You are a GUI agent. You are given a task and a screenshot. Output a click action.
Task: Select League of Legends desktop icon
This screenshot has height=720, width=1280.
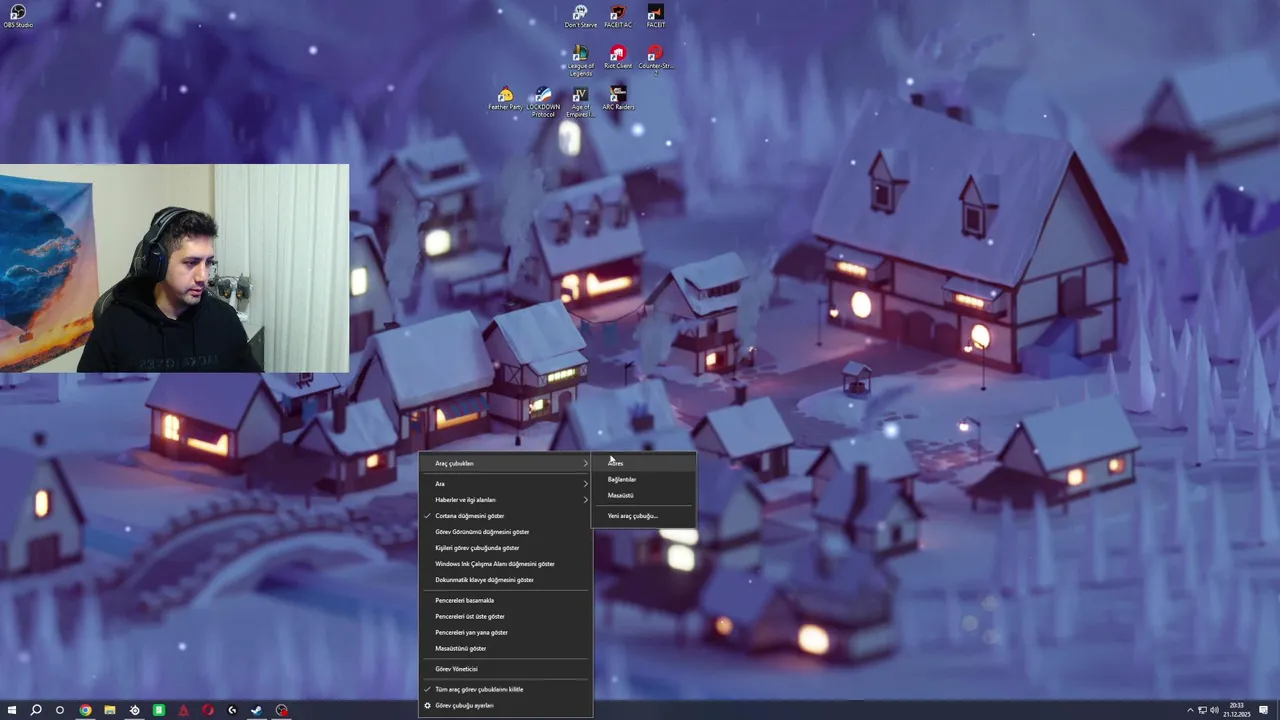[x=580, y=60]
